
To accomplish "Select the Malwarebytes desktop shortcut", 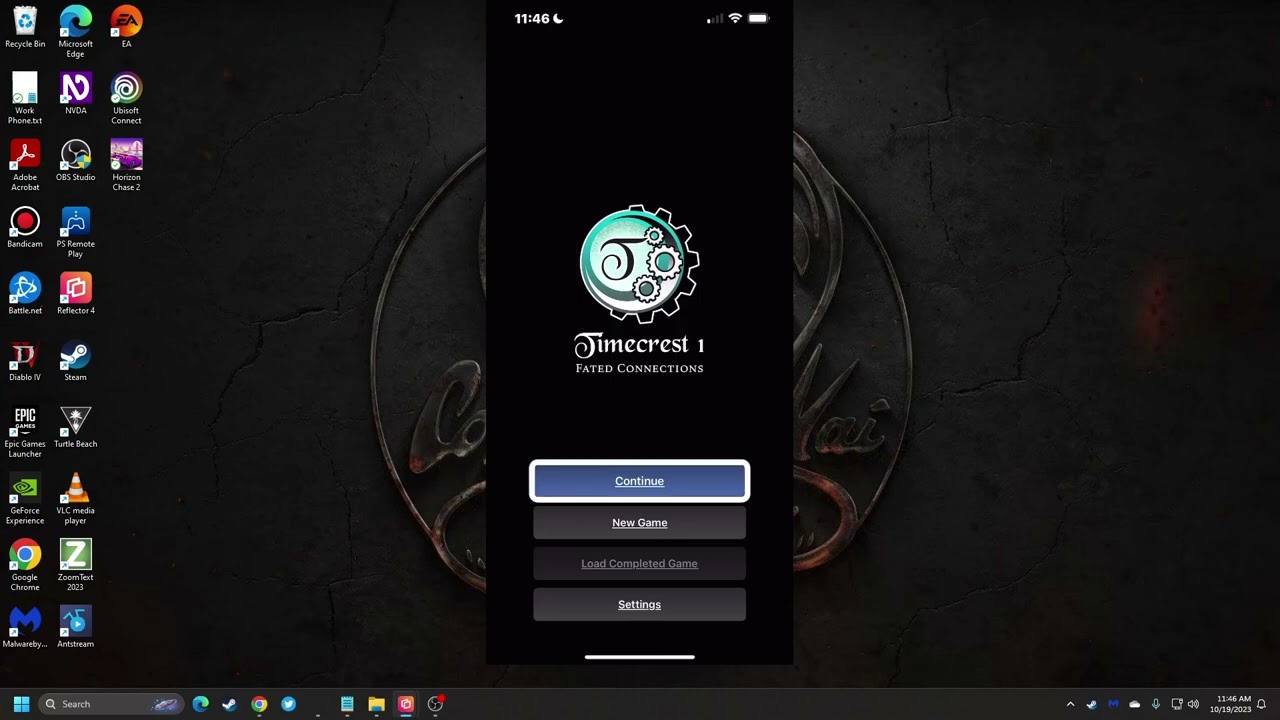I will pyautogui.click(x=25, y=627).
